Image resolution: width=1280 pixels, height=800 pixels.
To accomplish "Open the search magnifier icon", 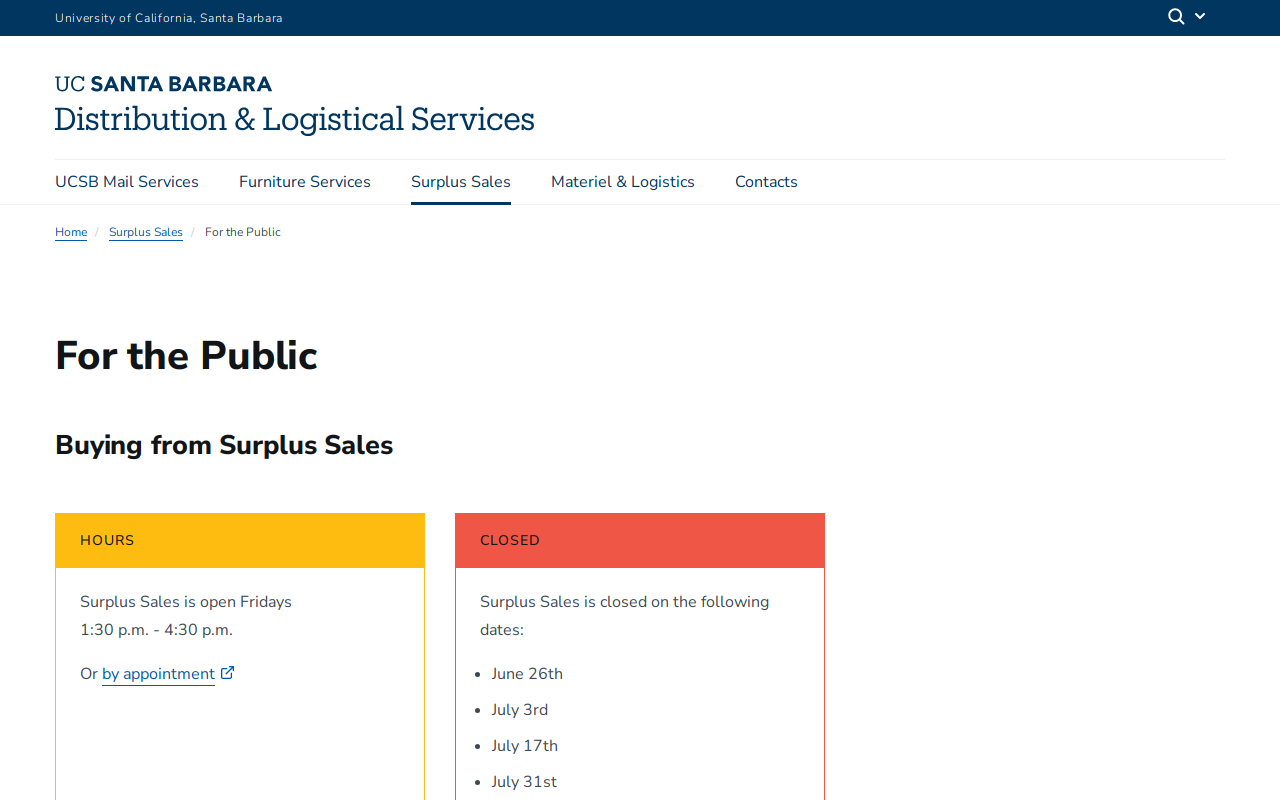I will (1176, 16).
